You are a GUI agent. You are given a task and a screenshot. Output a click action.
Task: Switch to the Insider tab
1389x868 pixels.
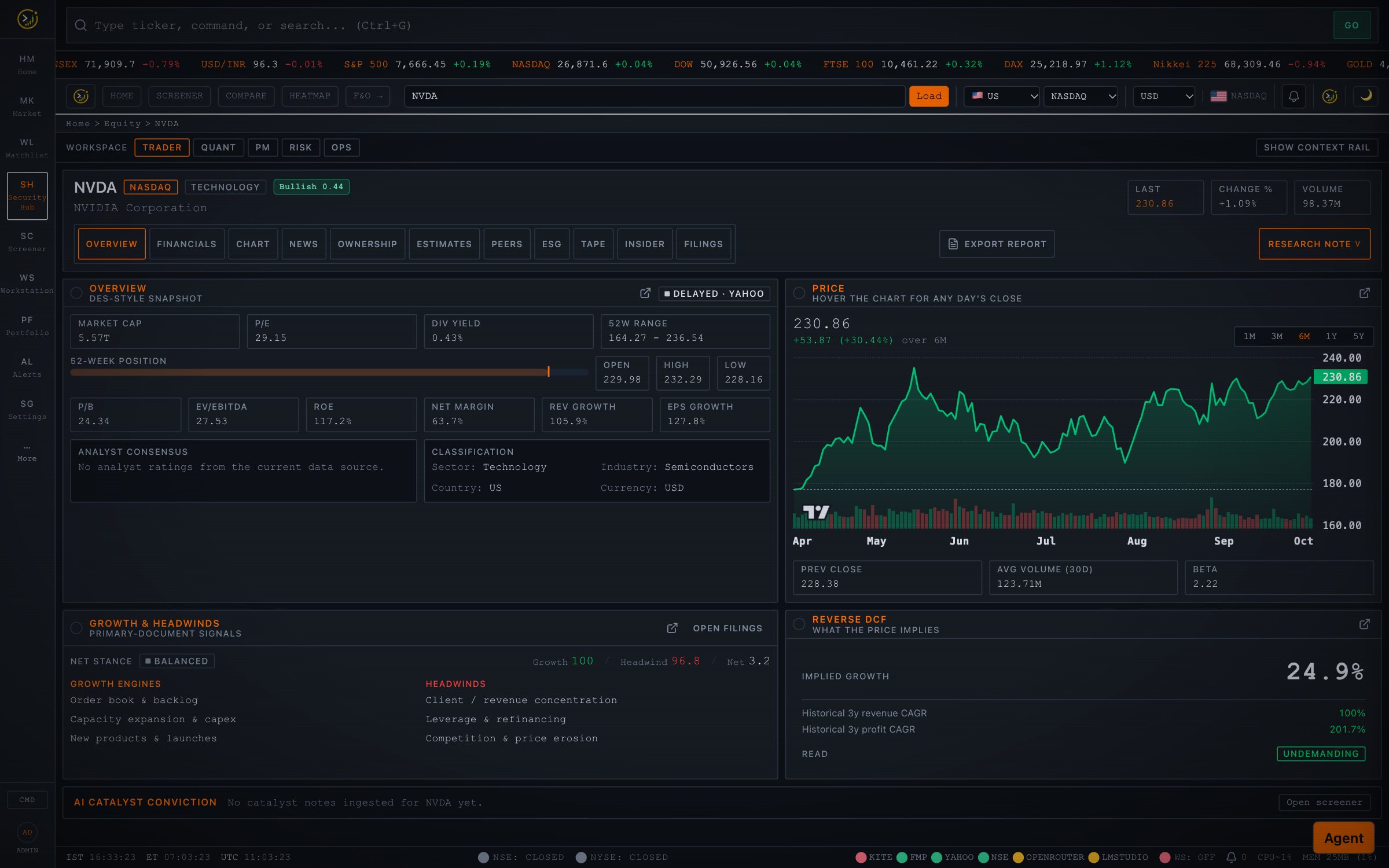(x=645, y=244)
